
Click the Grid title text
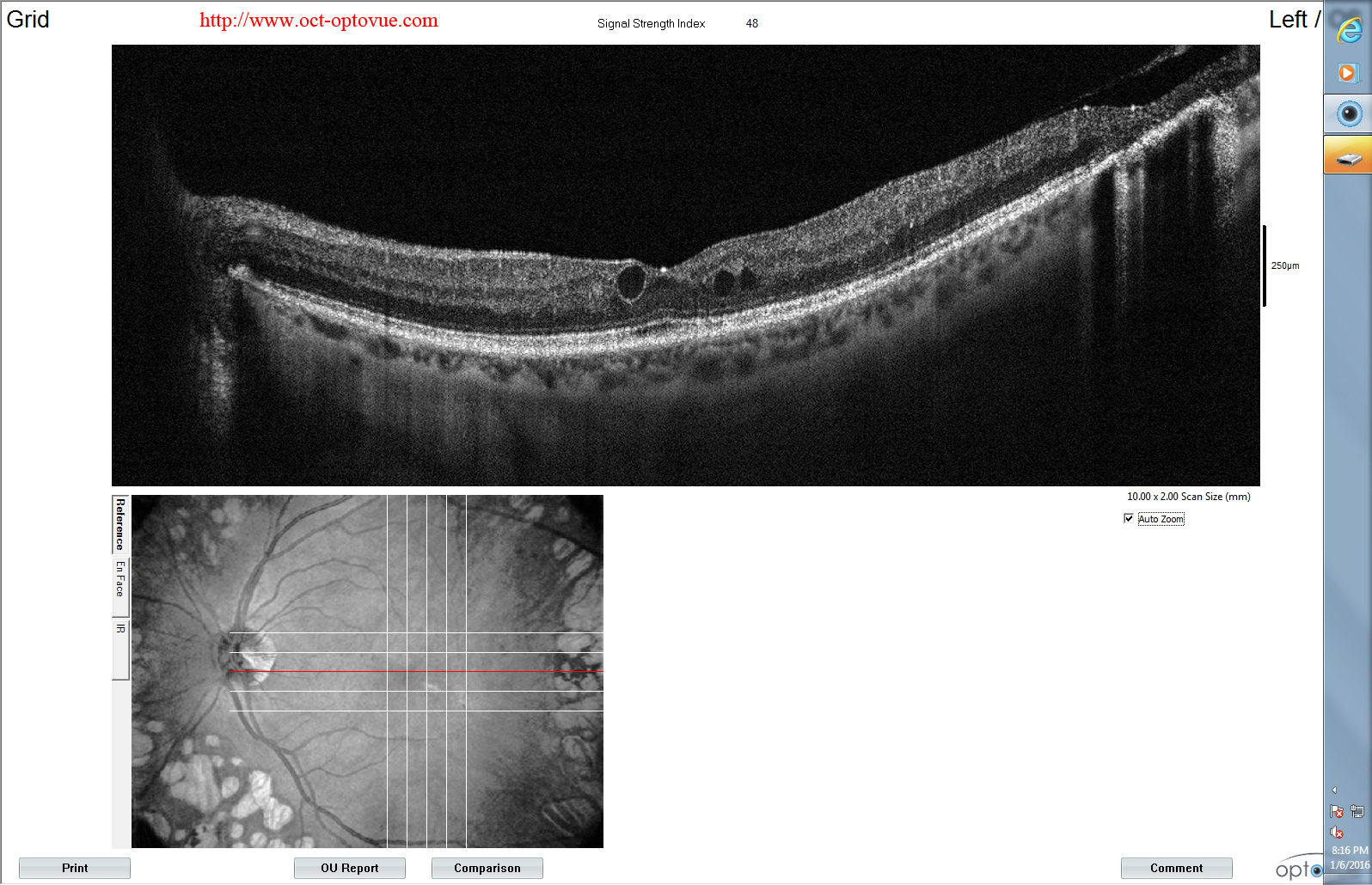(x=28, y=20)
